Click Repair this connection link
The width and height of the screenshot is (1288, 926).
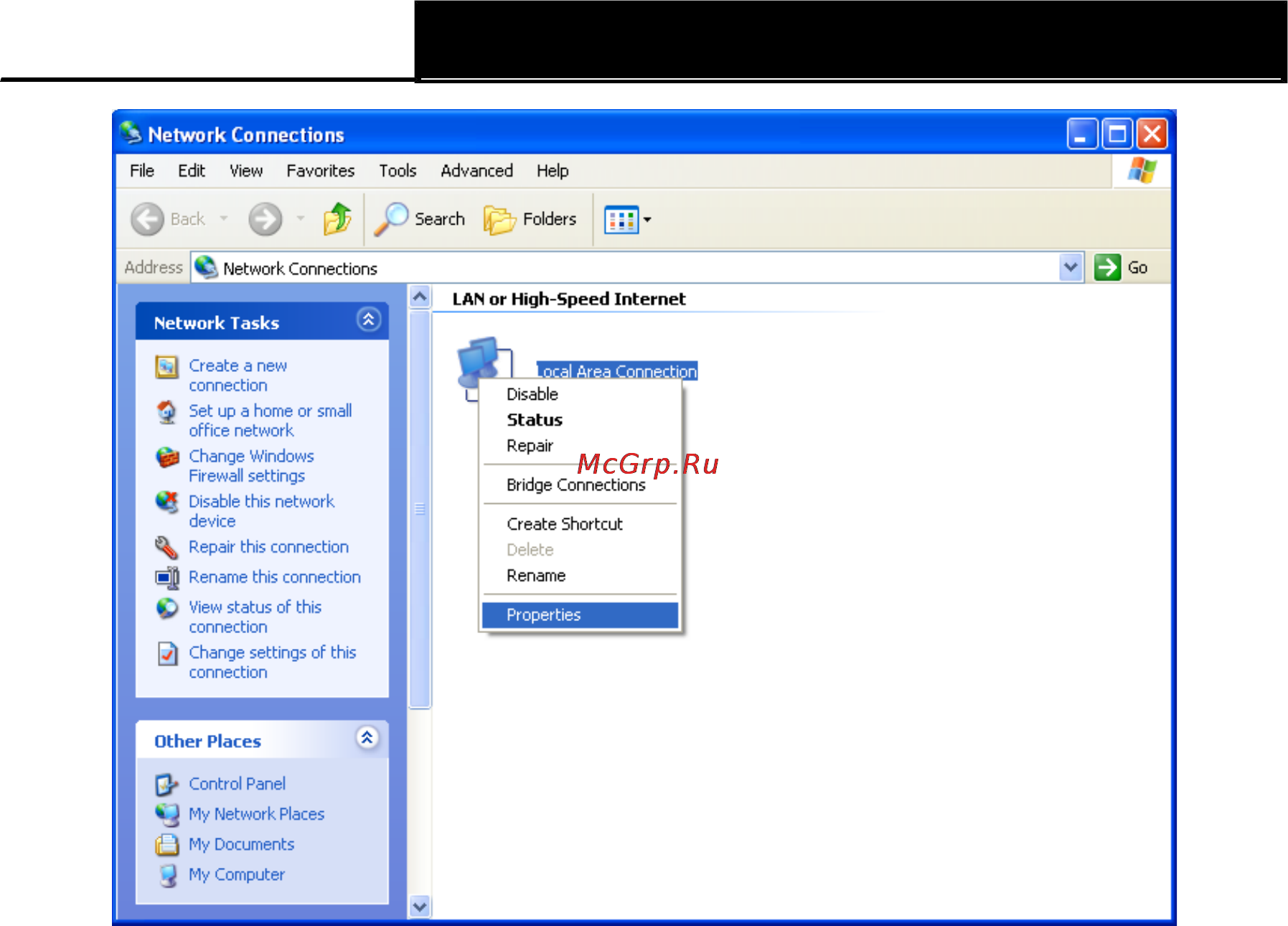[268, 547]
